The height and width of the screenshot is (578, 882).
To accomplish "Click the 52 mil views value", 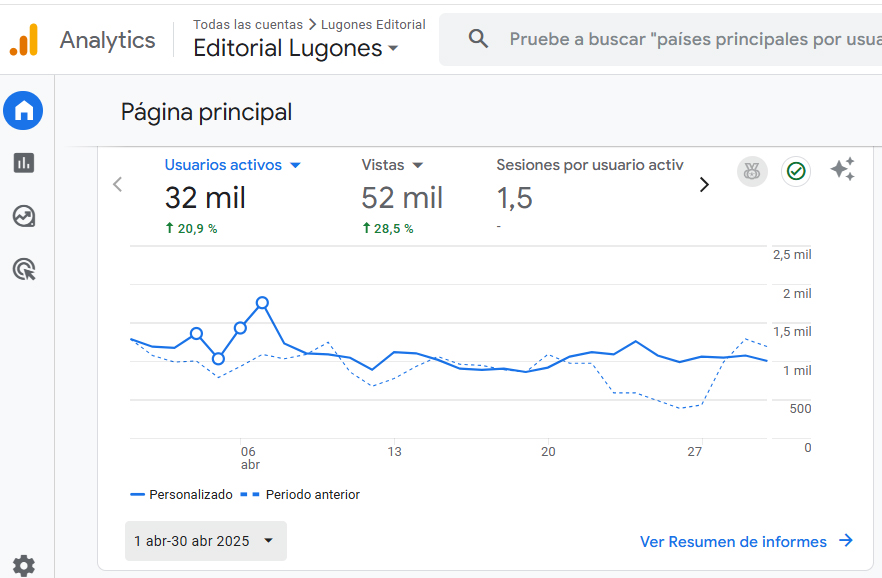I will click(402, 198).
